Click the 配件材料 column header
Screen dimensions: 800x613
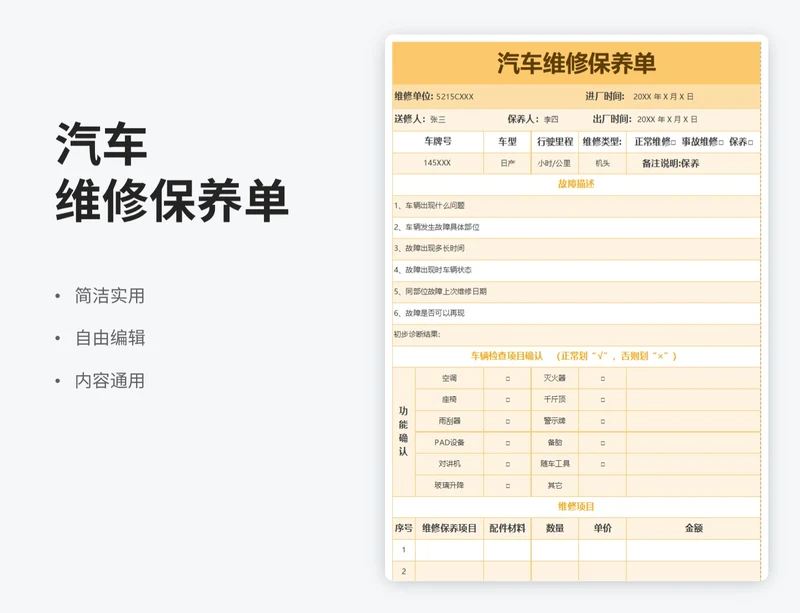508,528
